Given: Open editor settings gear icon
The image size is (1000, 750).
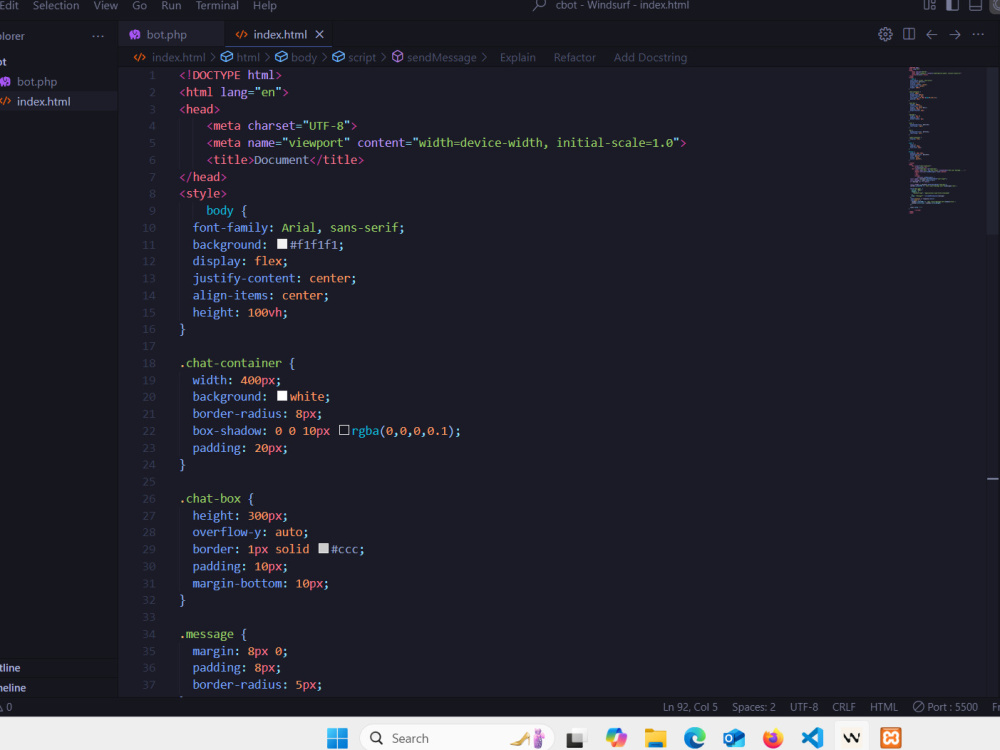Looking at the screenshot, I should [885, 34].
